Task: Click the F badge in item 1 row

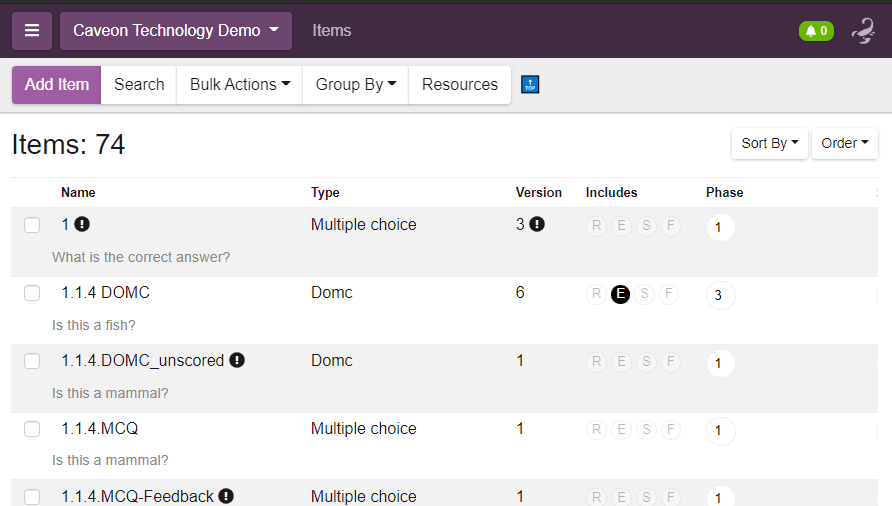Action: (671, 226)
